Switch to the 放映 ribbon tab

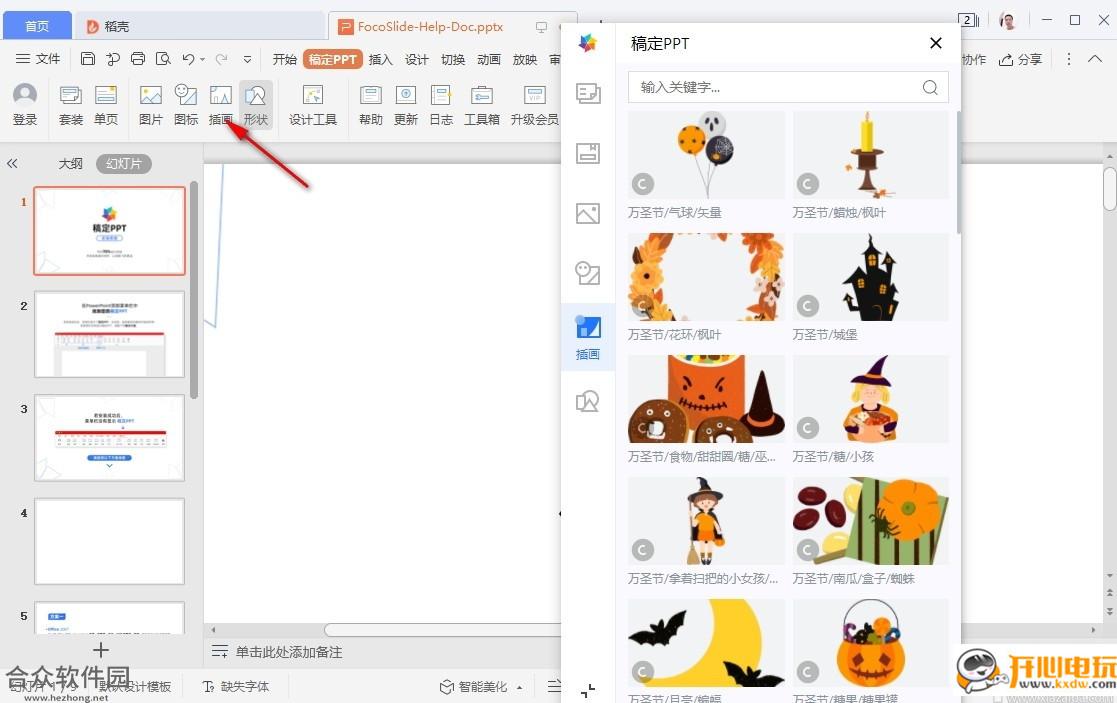pyautogui.click(x=524, y=59)
